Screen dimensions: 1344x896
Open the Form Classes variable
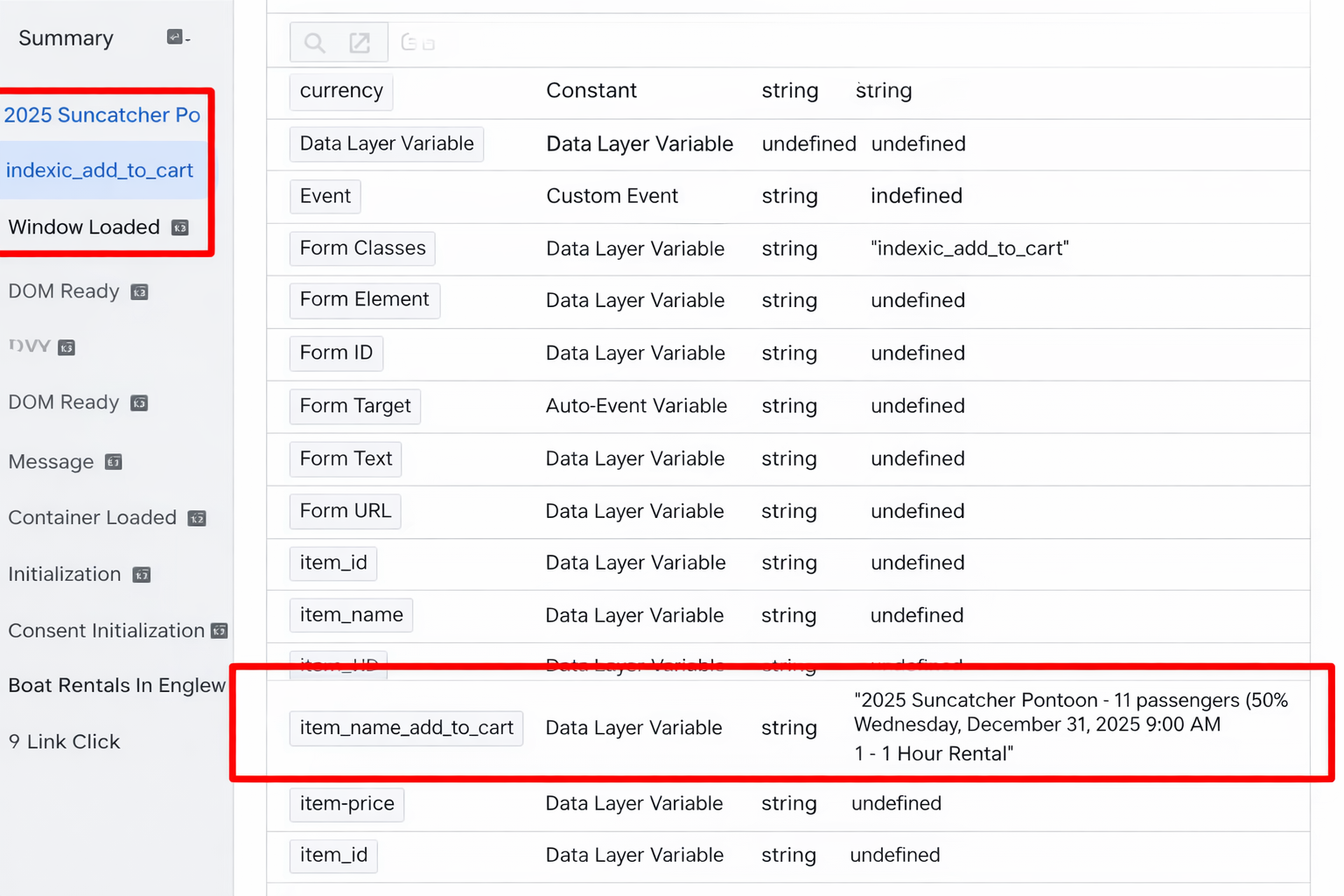coord(362,248)
